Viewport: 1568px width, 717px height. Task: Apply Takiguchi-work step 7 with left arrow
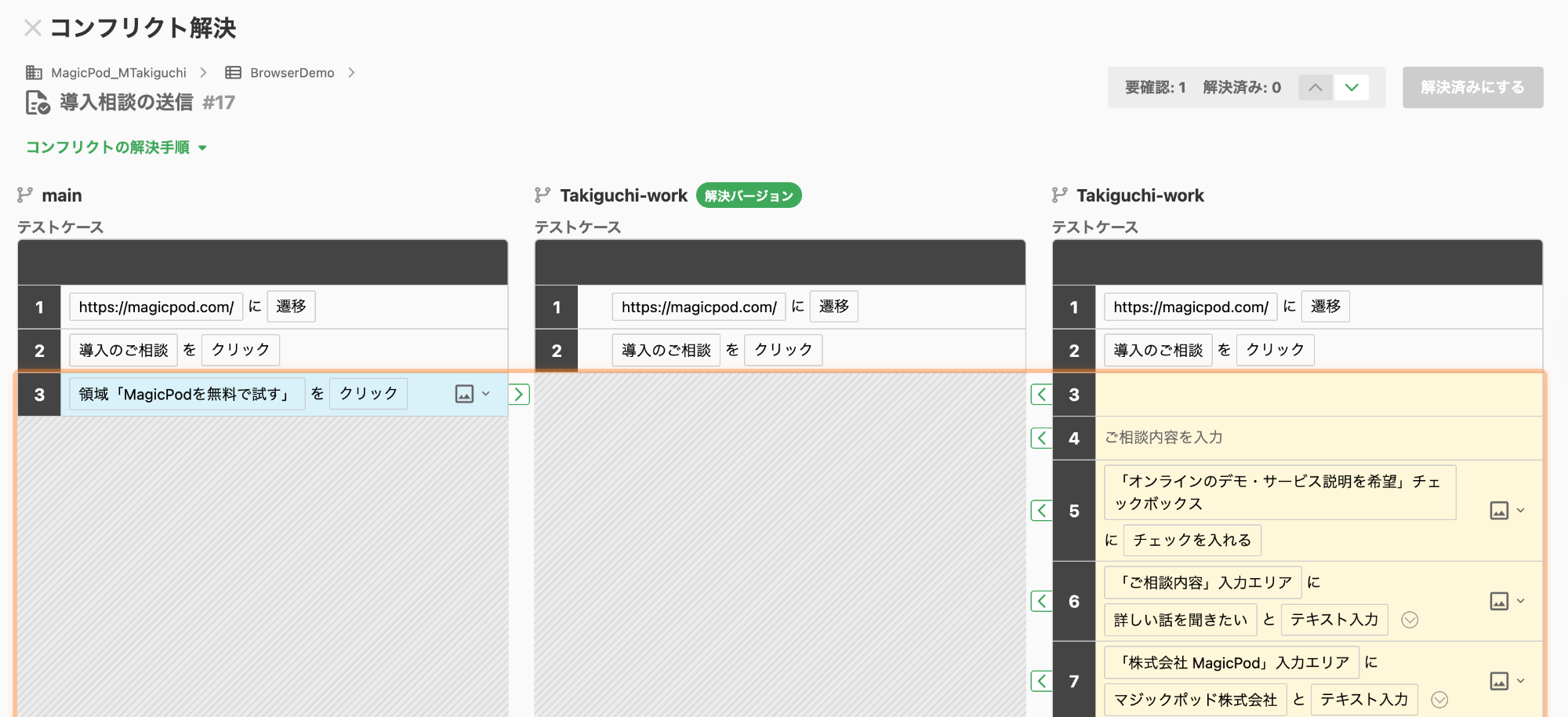coord(1041,681)
